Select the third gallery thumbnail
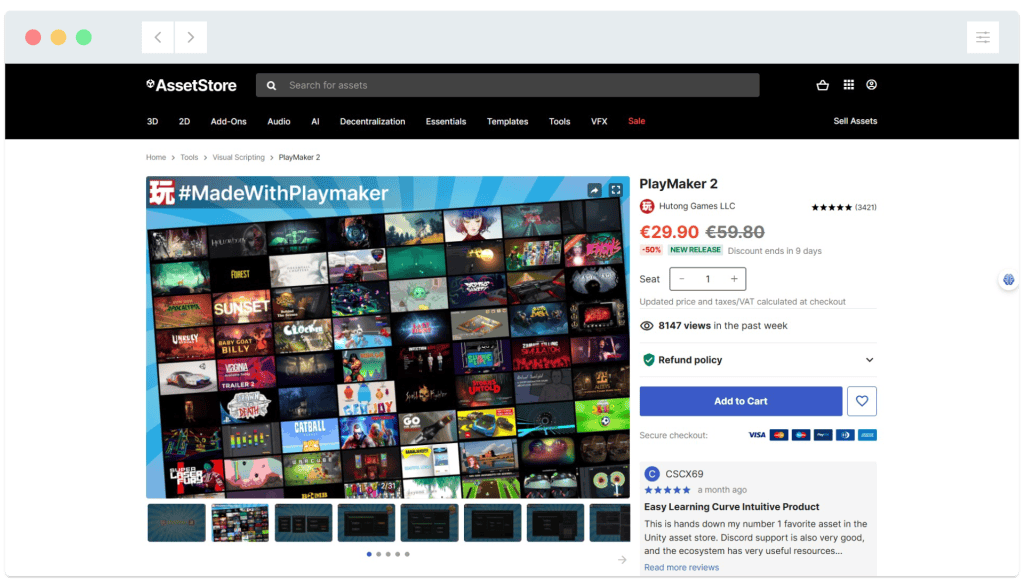This screenshot has width=1024, height=587. tap(303, 522)
